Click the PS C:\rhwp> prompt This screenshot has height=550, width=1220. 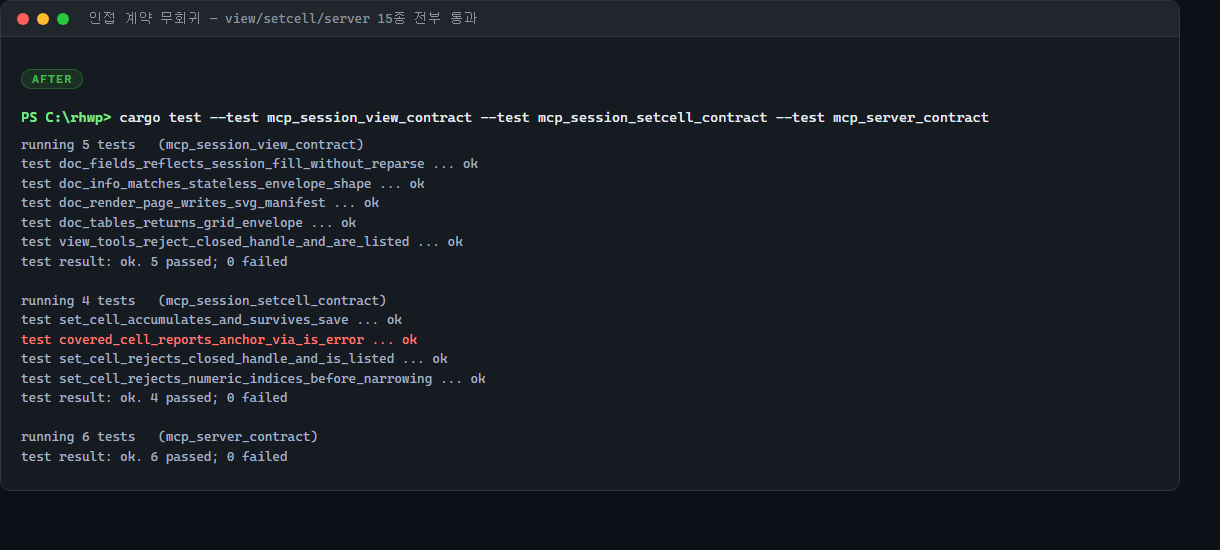coord(66,117)
